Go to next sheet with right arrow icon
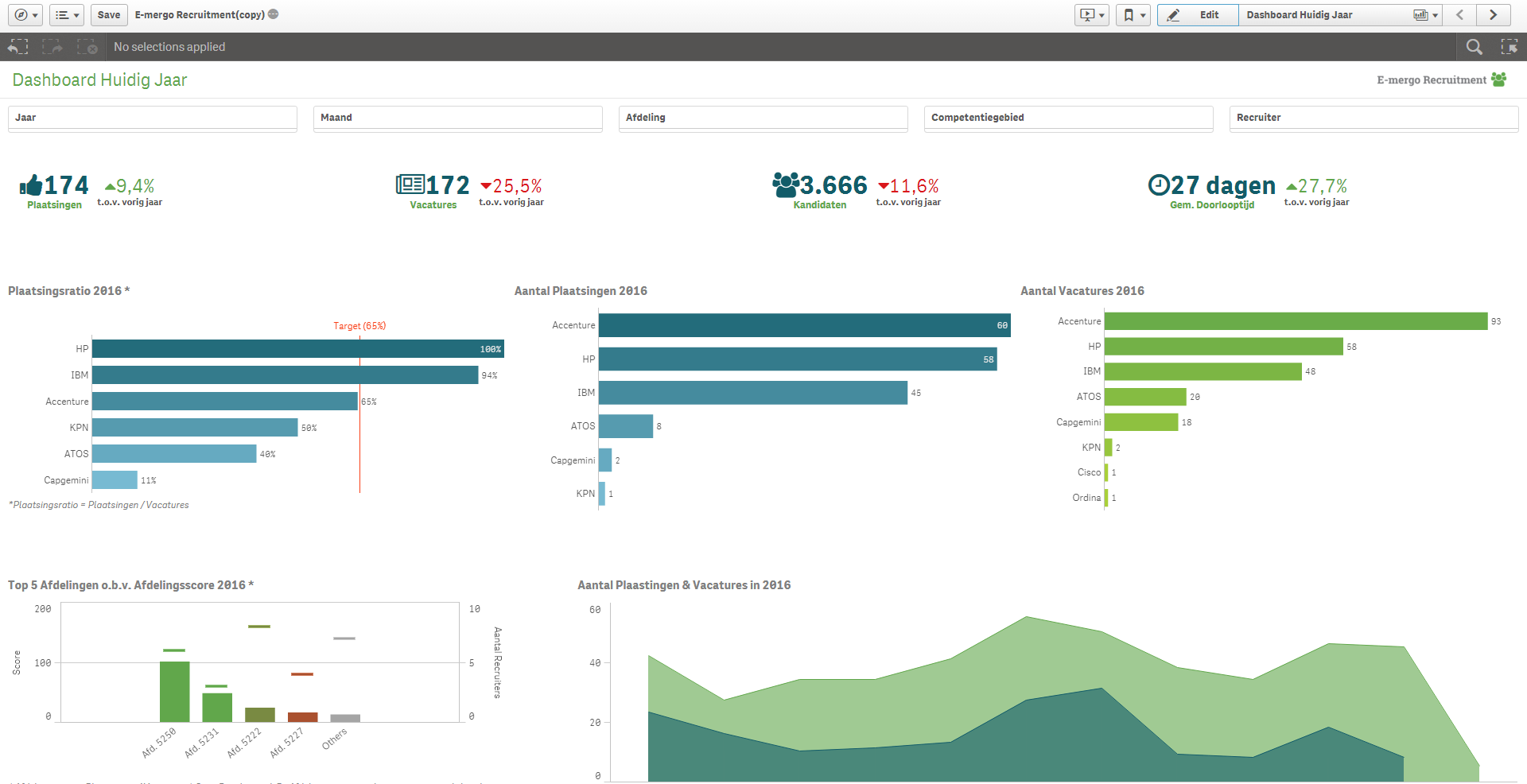The image size is (1527, 784). tap(1493, 14)
